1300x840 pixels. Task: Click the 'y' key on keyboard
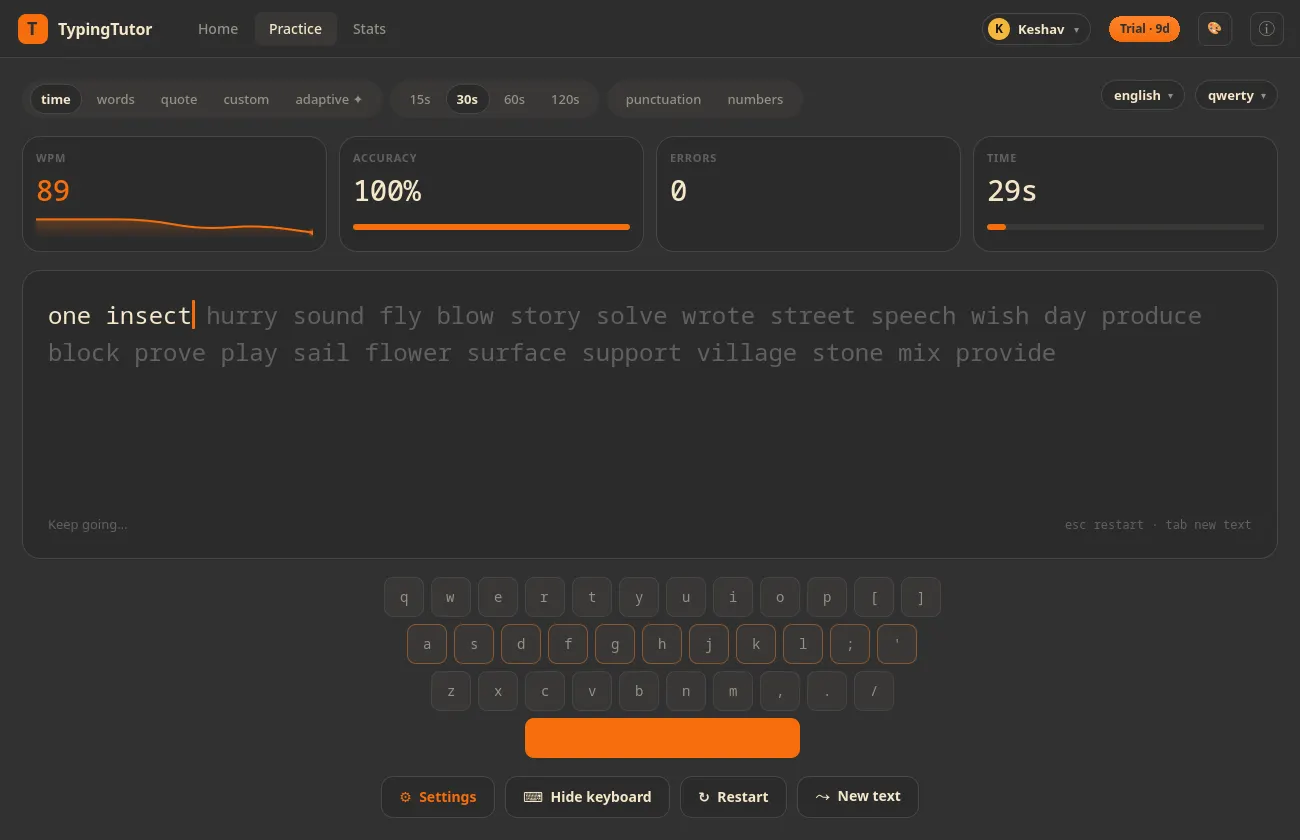click(x=639, y=598)
